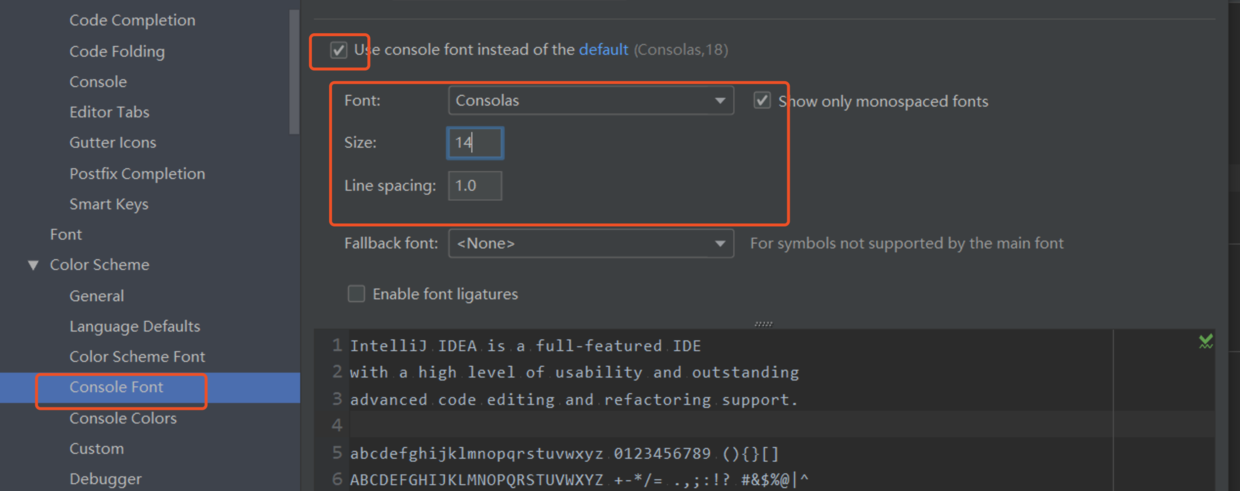The height and width of the screenshot is (491, 1240).
Task: Open Color Scheme Font page
Action: (137, 356)
